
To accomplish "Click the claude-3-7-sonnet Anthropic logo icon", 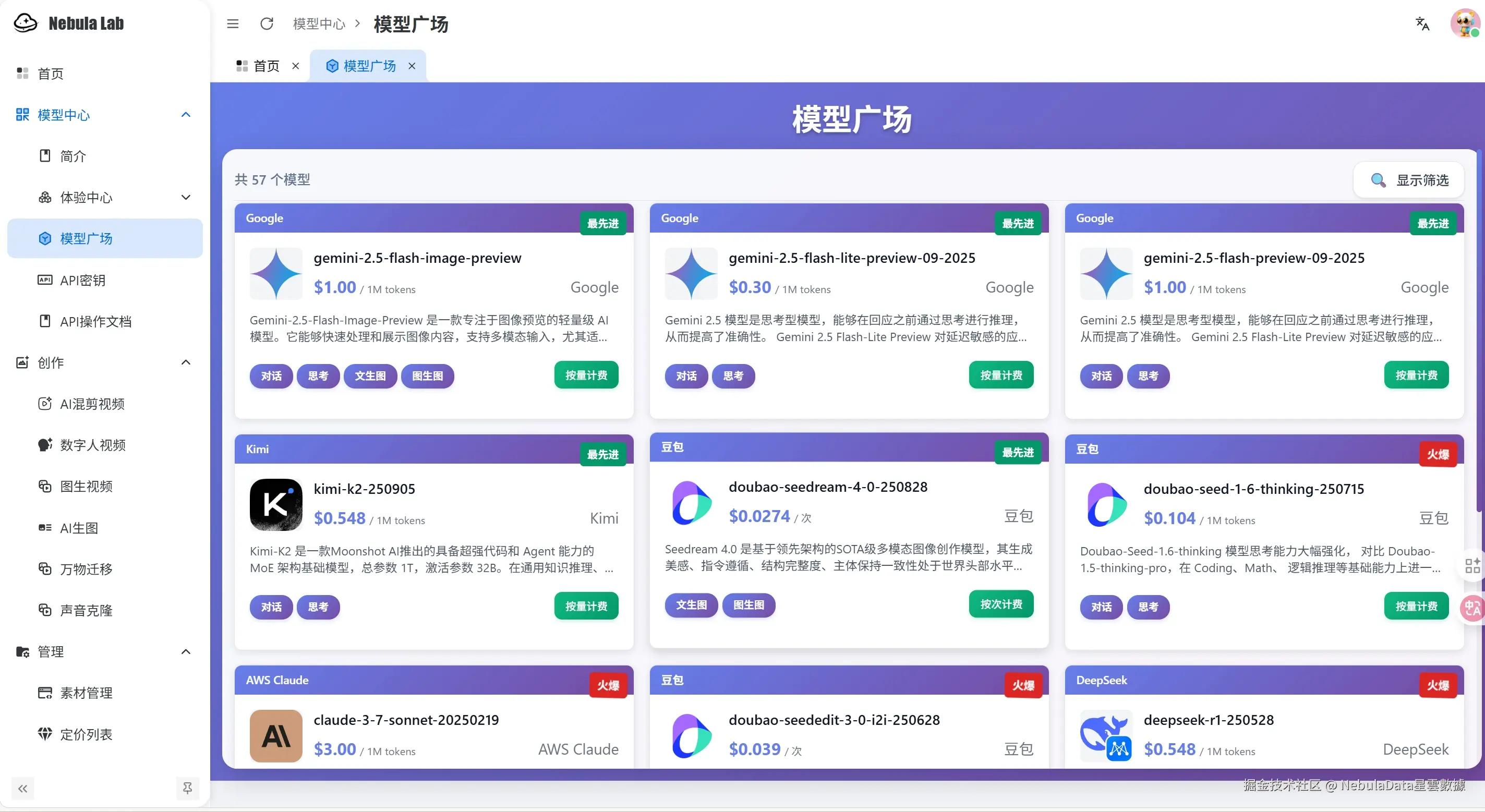I will pos(275,735).
